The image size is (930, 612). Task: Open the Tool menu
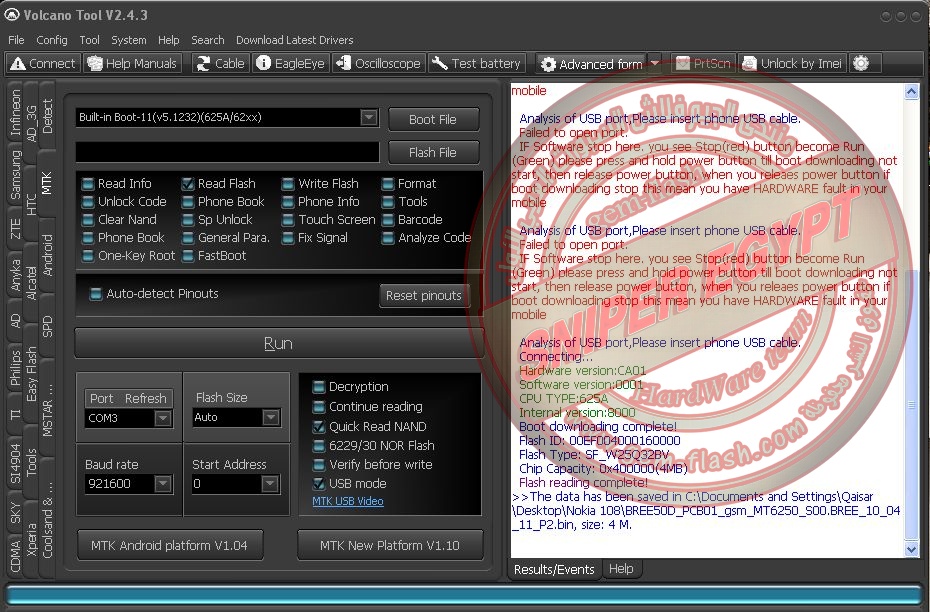(90, 40)
